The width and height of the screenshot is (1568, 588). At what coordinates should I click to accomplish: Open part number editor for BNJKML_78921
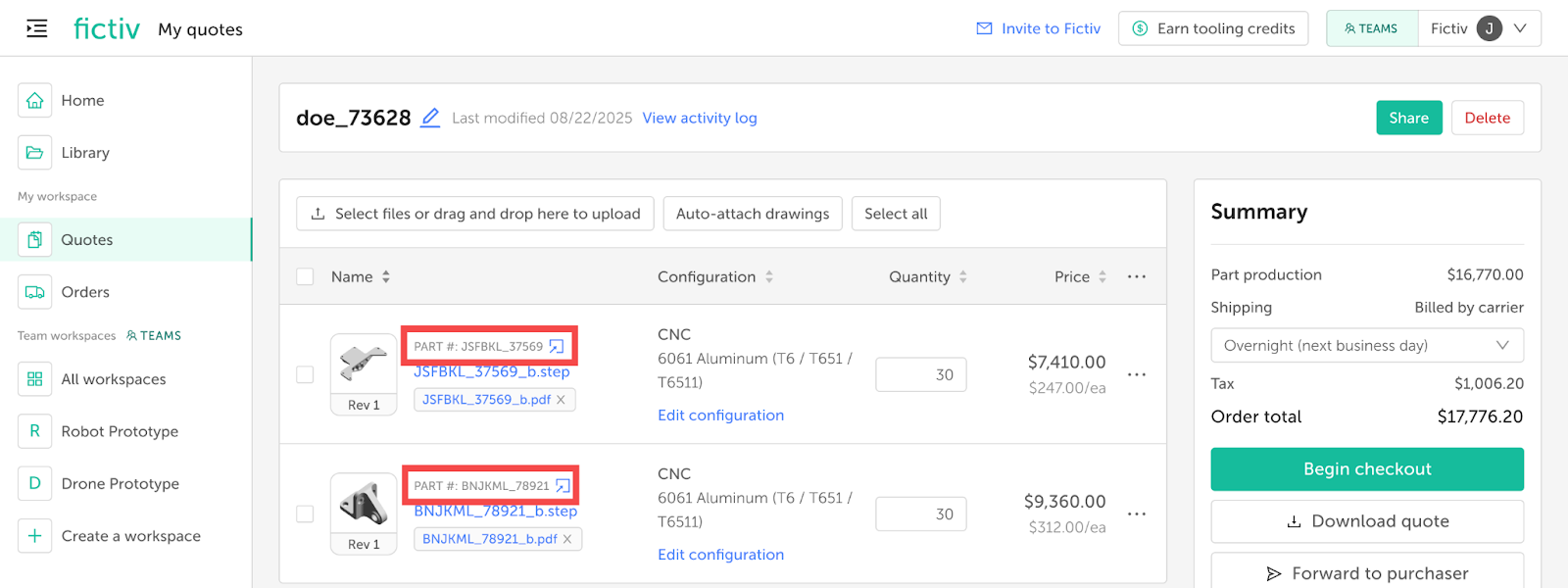[563, 485]
